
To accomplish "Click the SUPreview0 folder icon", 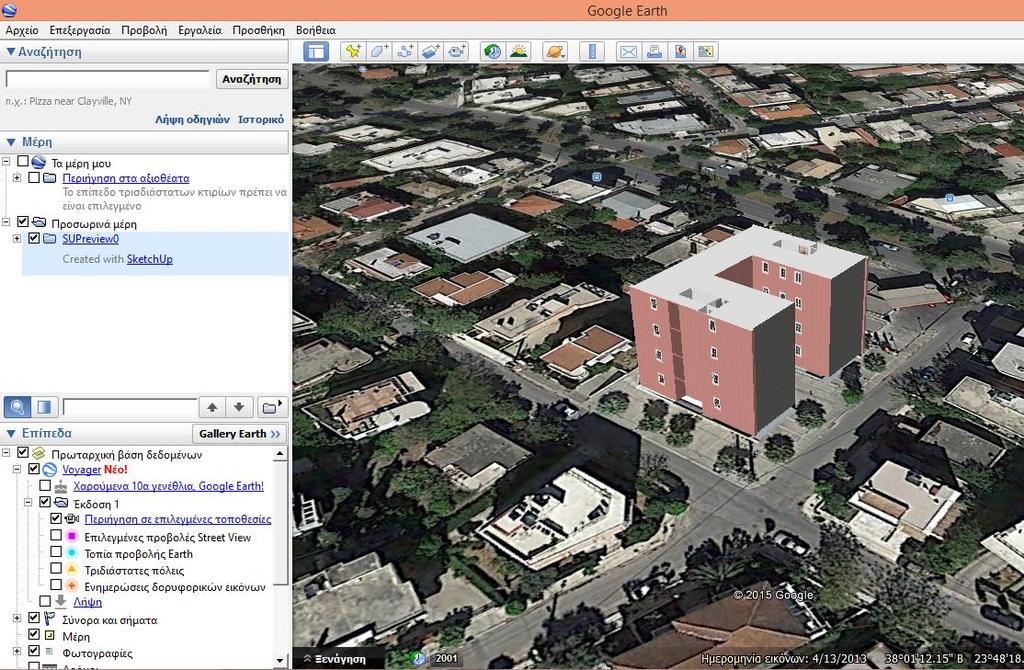I will 50,239.
